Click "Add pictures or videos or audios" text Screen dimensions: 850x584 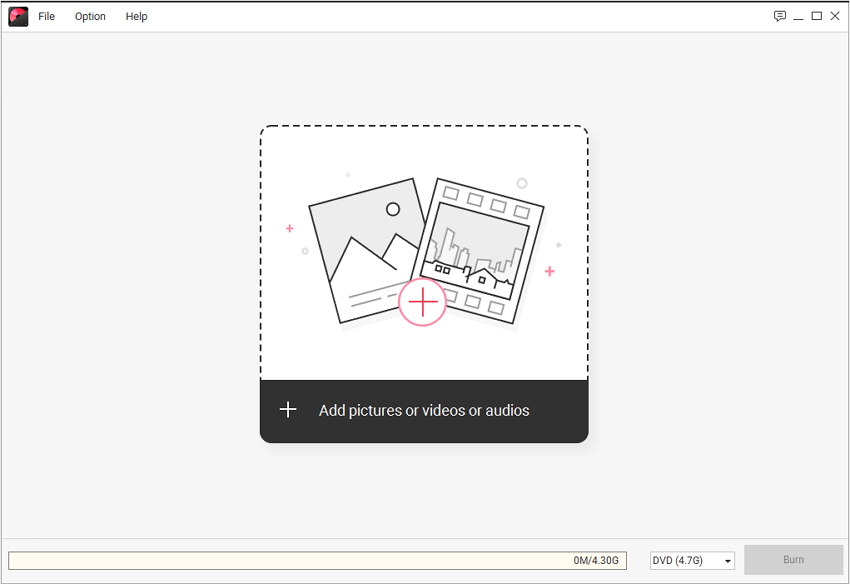[x=424, y=410]
